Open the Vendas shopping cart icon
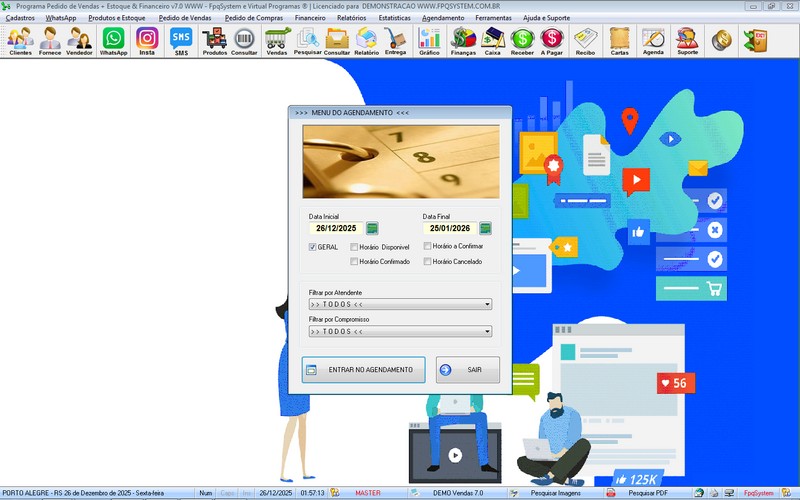Screen dimensions: 800x500 tap(277, 41)
